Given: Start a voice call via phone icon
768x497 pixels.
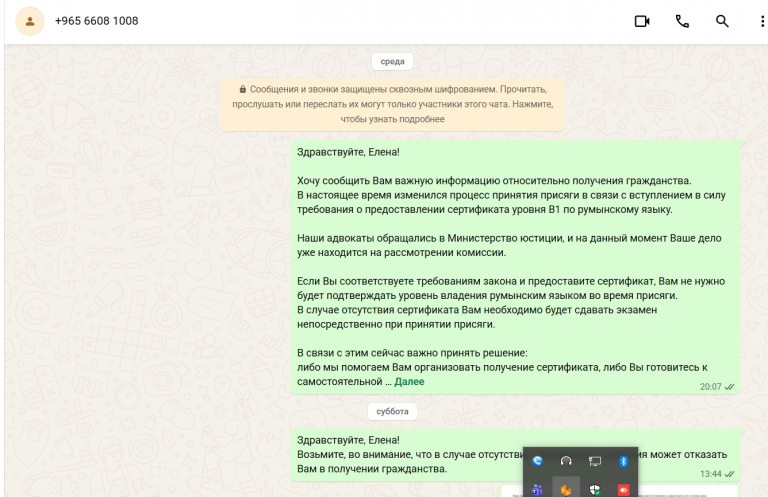Looking at the screenshot, I should coord(682,21).
